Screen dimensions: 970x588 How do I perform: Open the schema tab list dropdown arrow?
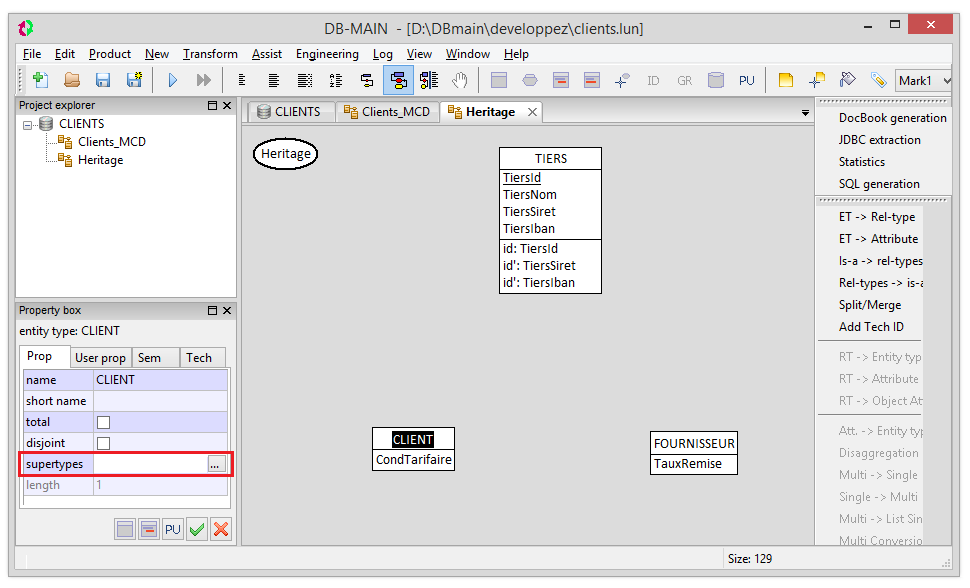pyautogui.click(x=805, y=113)
